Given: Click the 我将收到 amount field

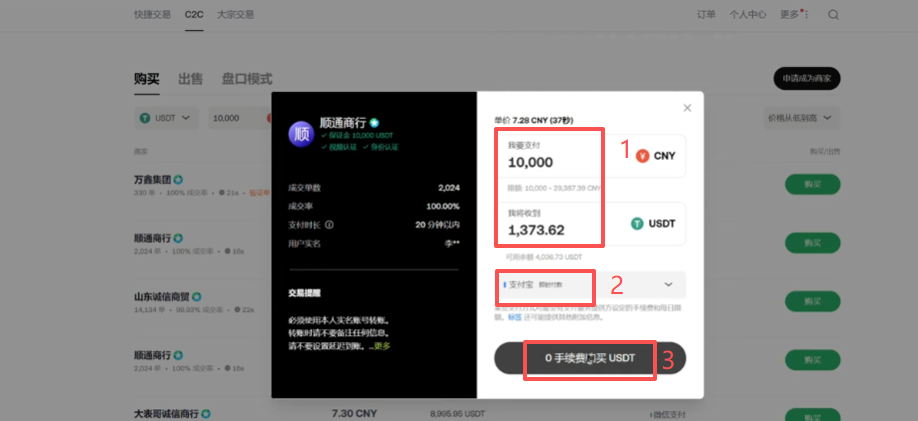Looking at the screenshot, I should click(x=590, y=224).
